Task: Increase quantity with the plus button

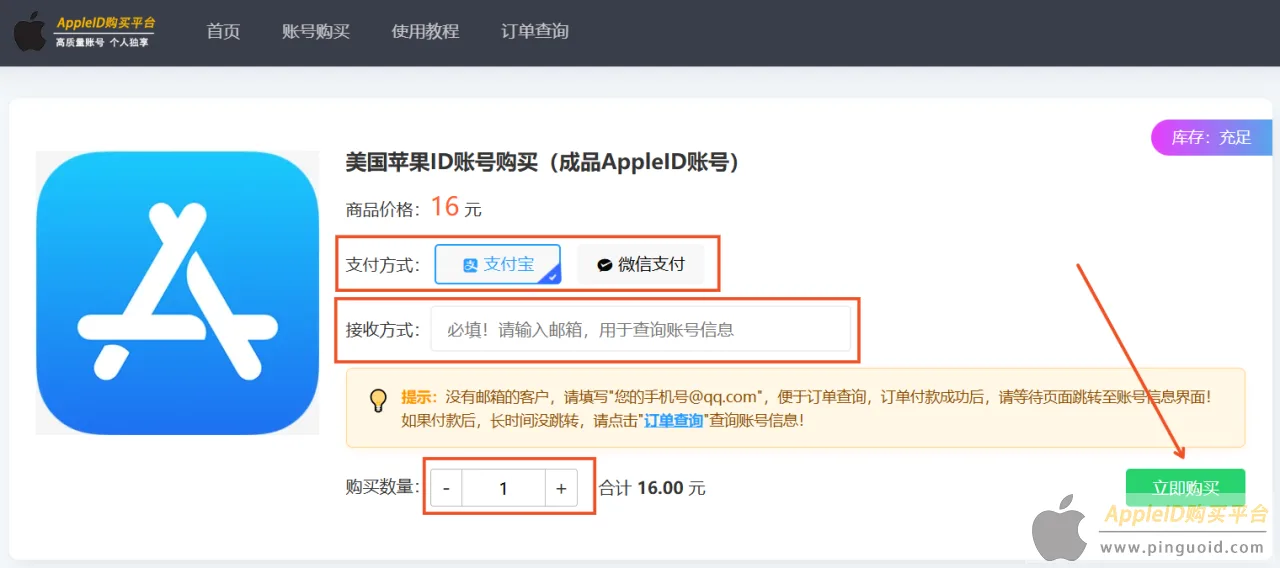Action: [561, 489]
